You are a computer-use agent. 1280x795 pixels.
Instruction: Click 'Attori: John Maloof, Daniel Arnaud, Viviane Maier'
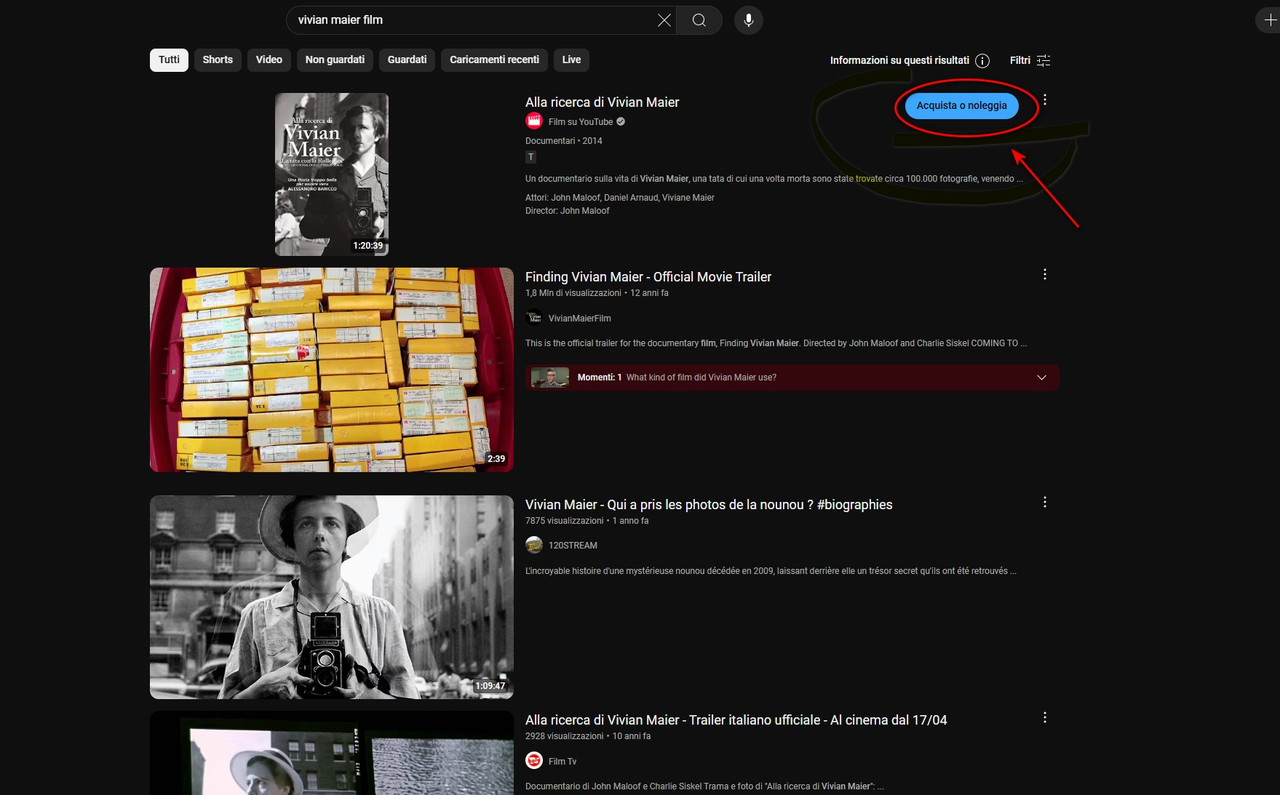pos(620,198)
